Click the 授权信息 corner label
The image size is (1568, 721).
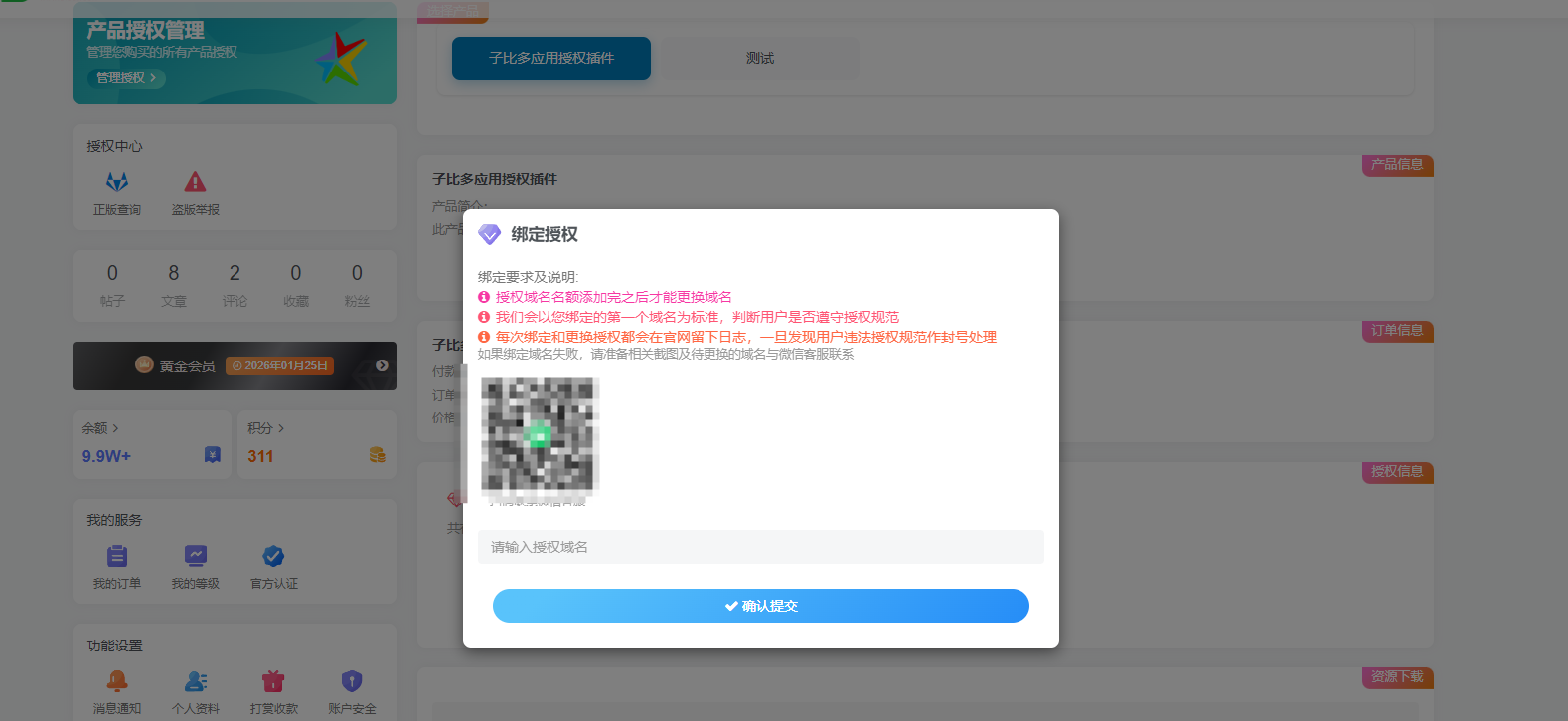(x=1397, y=472)
